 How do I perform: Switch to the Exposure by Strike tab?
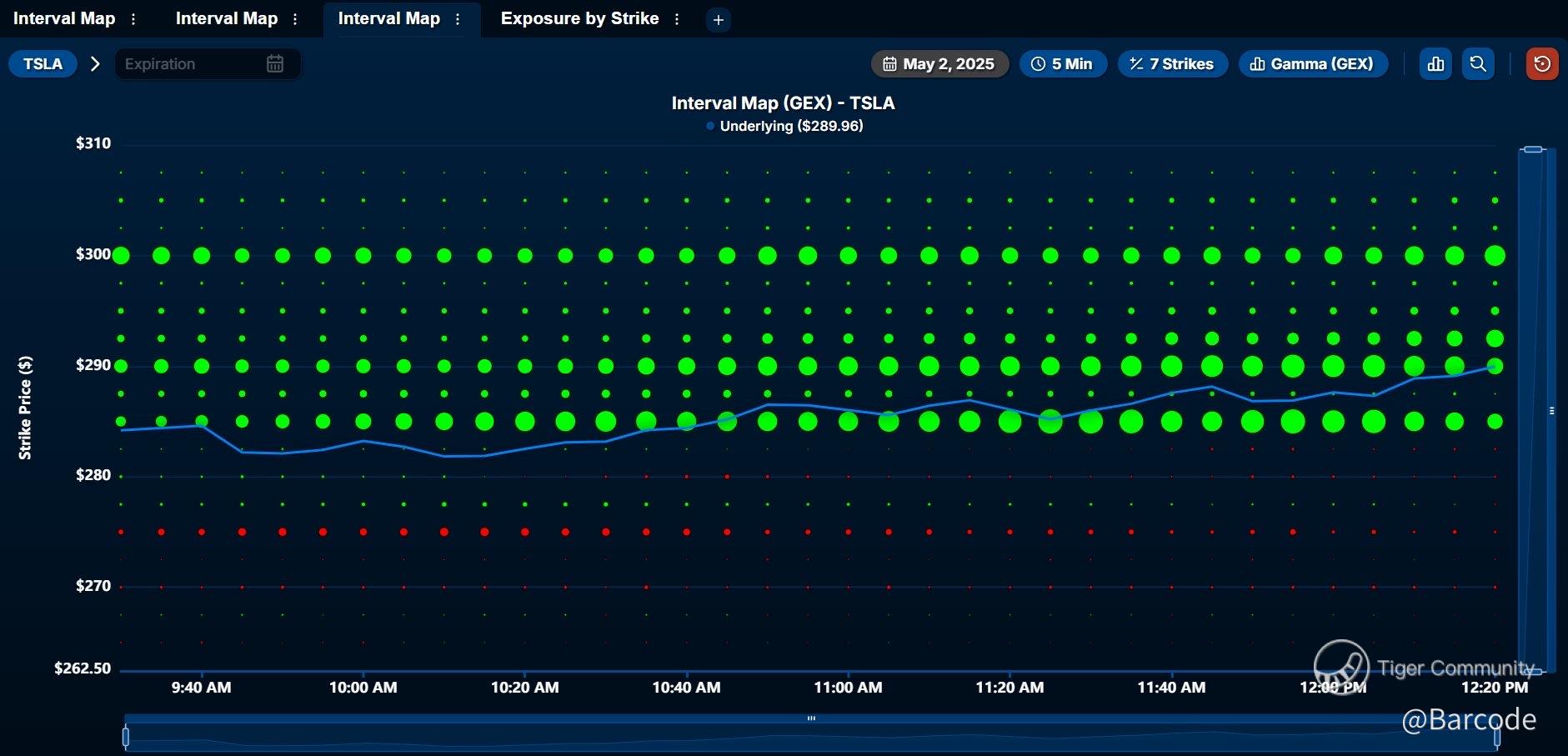[579, 19]
